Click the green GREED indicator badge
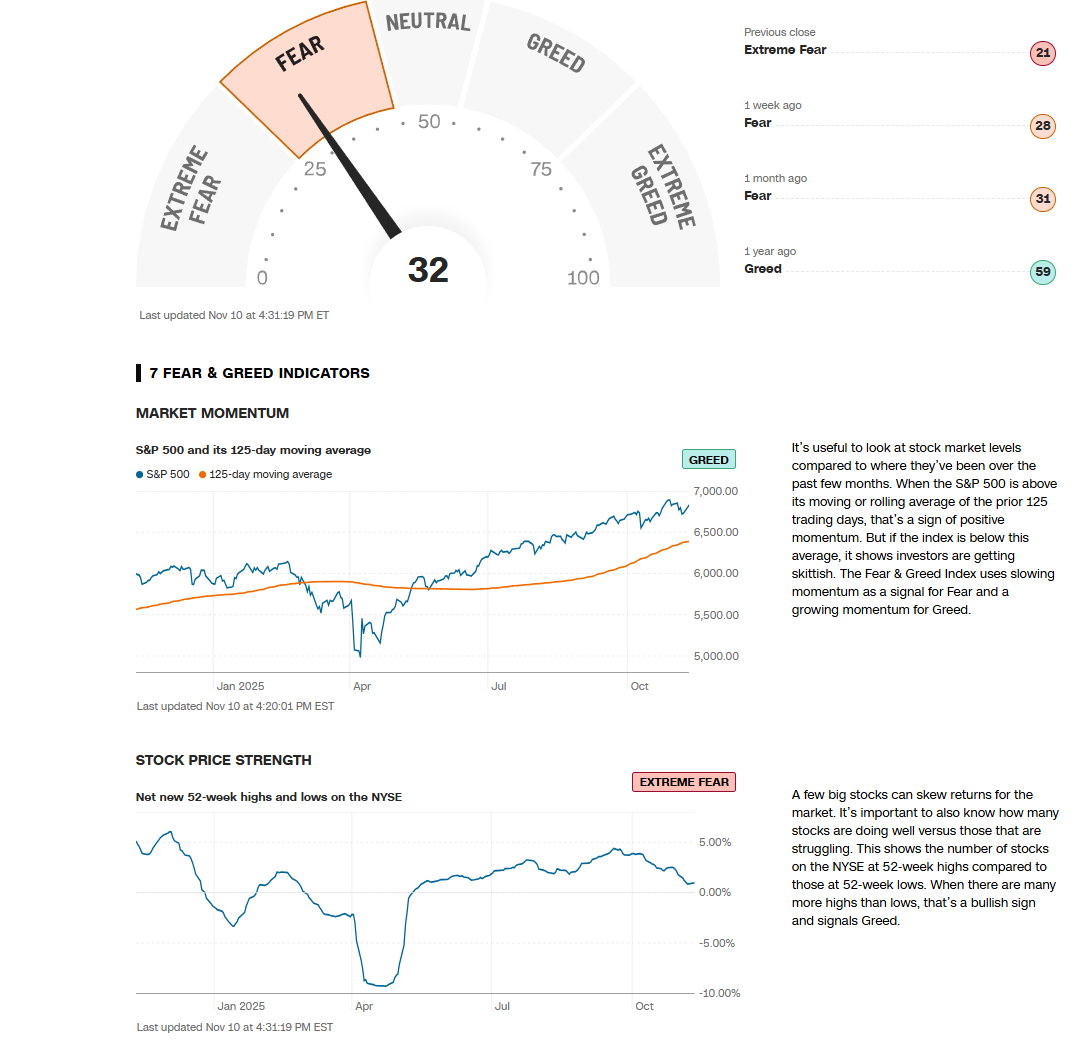 tap(709, 460)
